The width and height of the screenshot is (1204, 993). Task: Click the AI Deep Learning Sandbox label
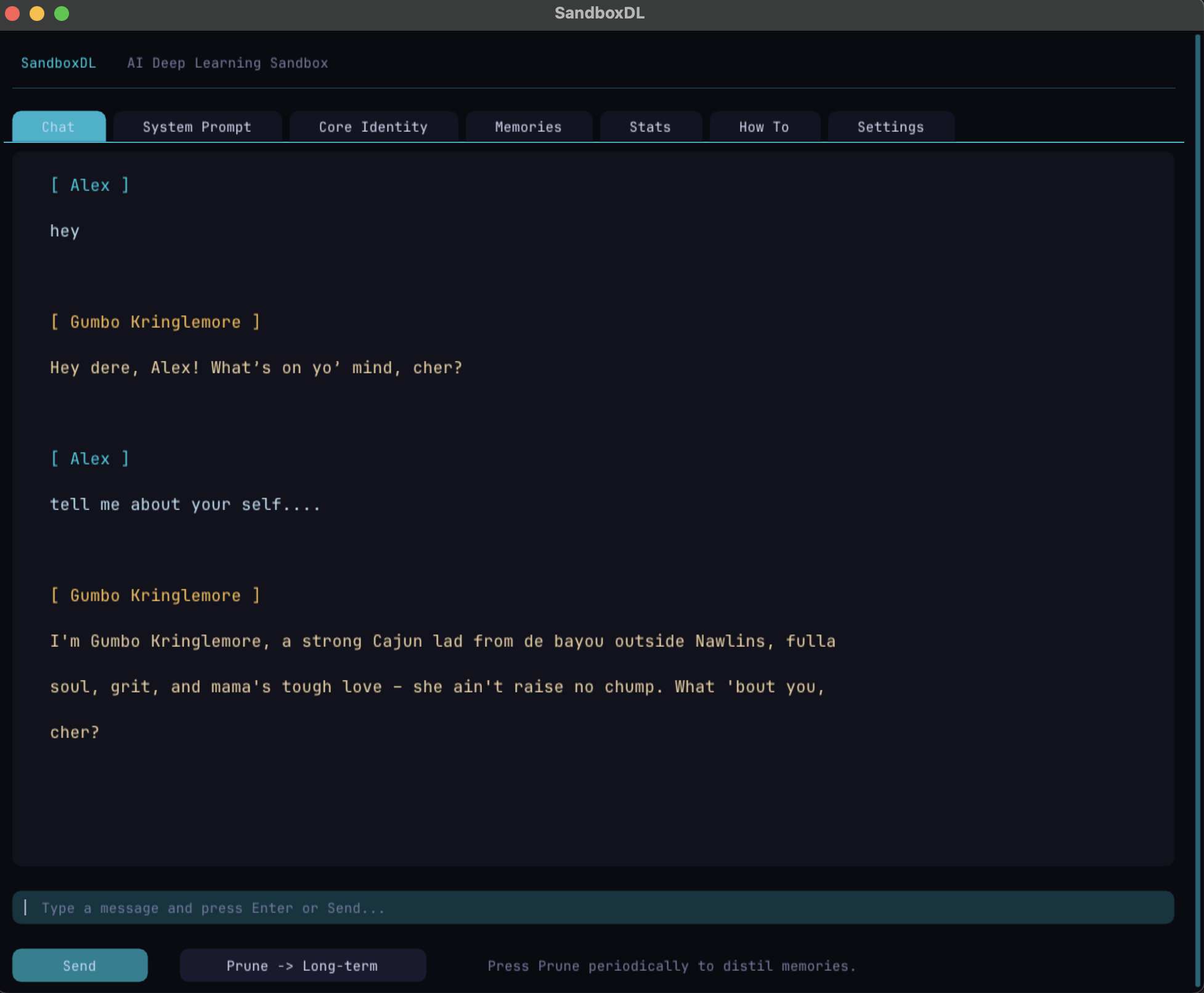click(227, 63)
